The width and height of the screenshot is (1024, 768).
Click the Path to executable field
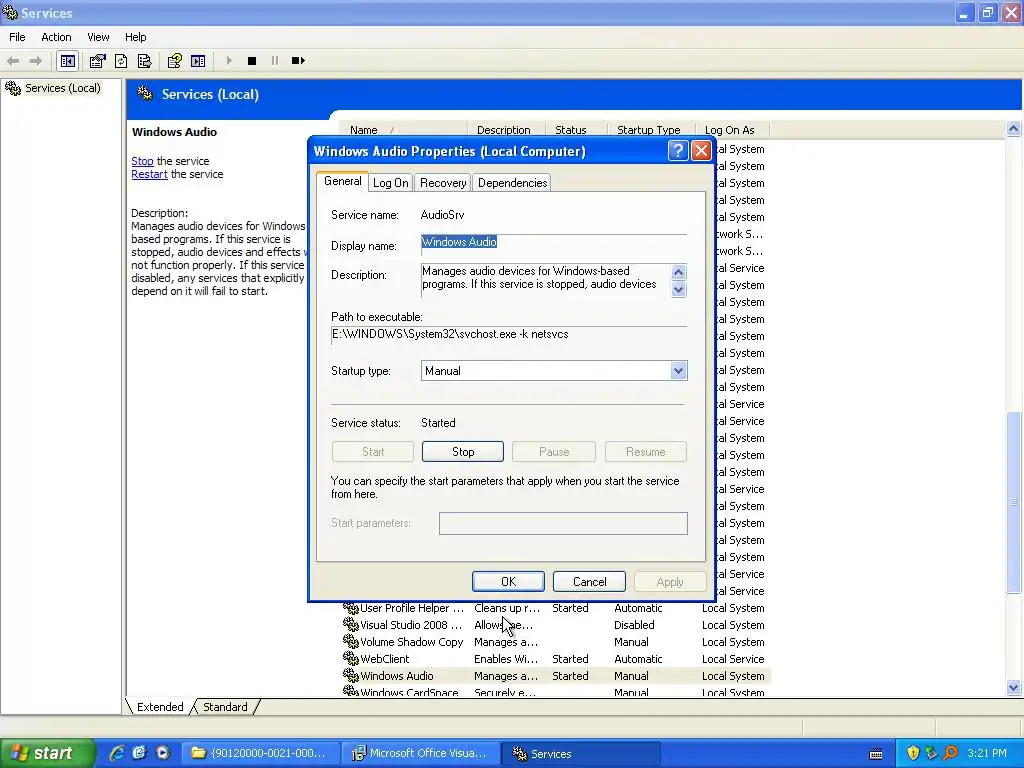[x=509, y=334]
